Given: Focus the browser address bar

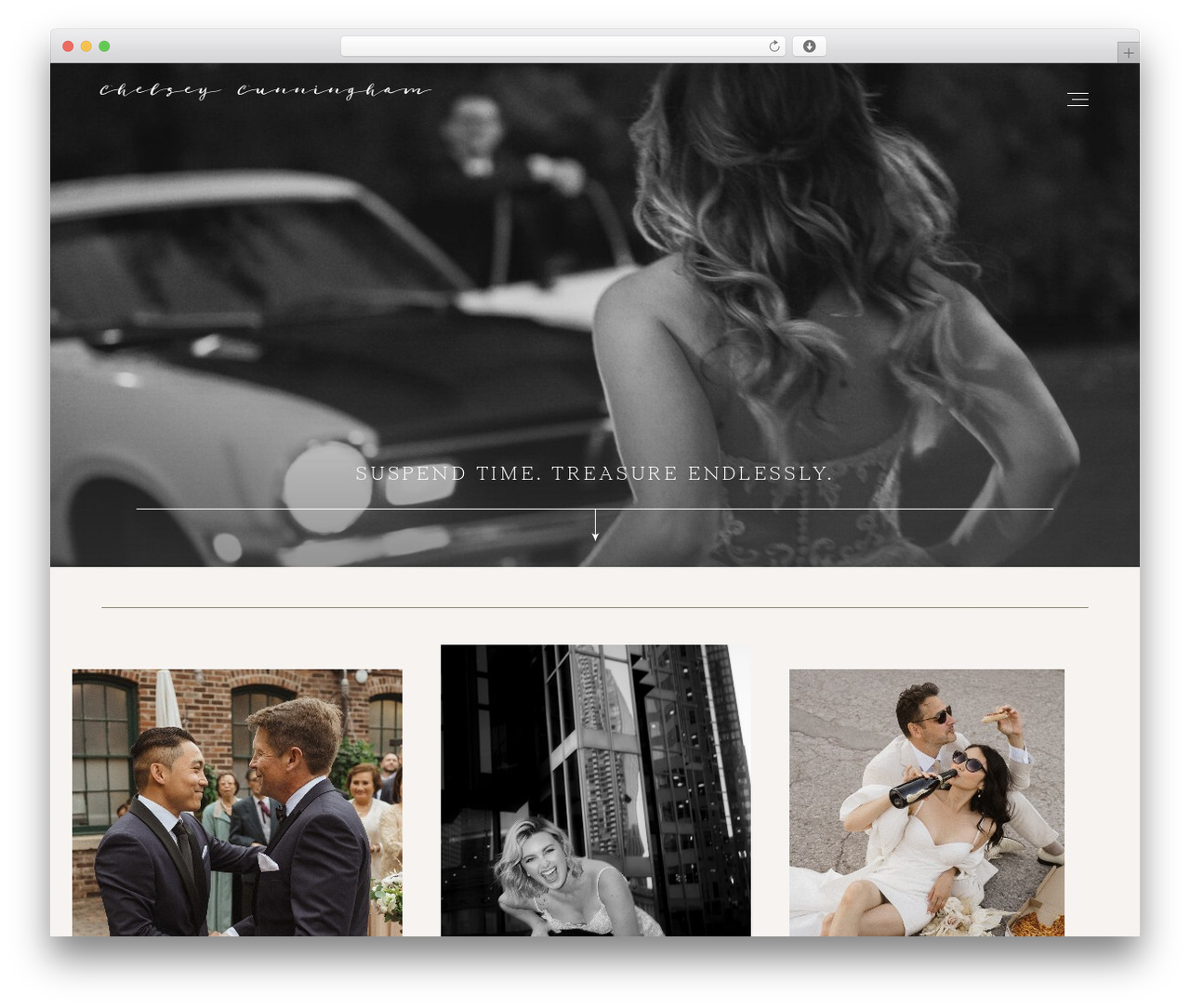Looking at the screenshot, I should pos(562,46).
